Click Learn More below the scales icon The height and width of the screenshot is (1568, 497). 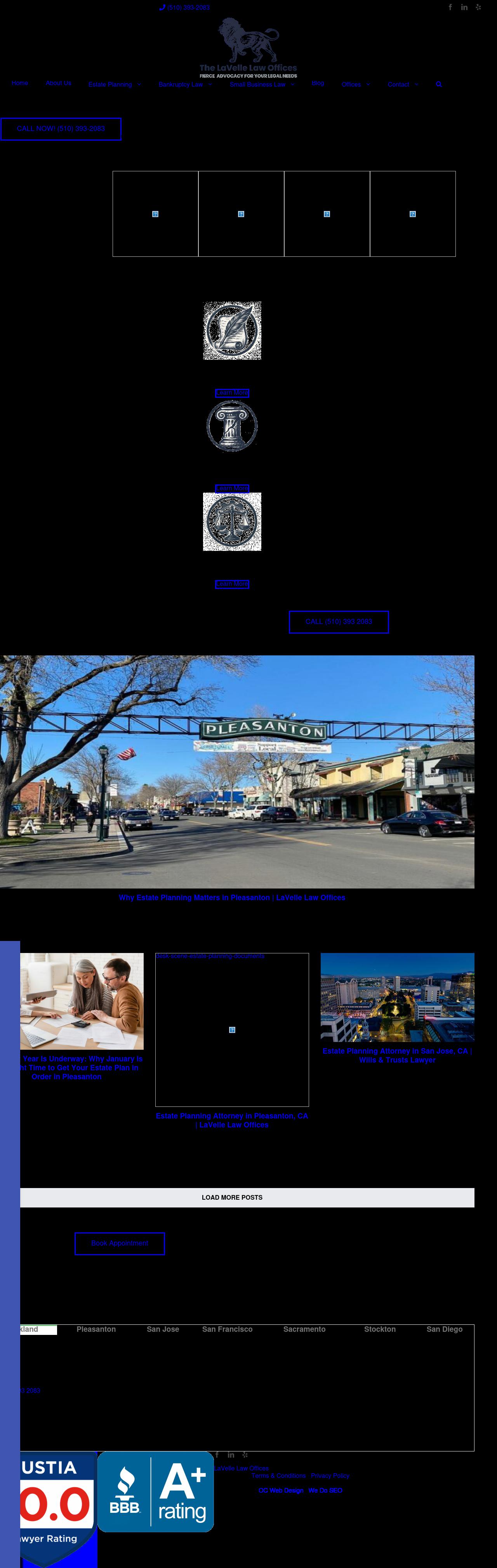pyautogui.click(x=232, y=584)
